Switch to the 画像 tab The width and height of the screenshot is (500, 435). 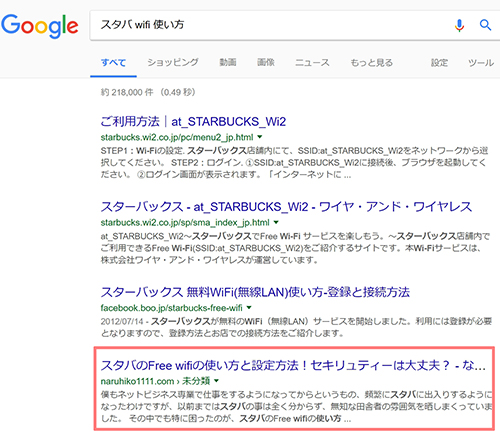(266, 62)
